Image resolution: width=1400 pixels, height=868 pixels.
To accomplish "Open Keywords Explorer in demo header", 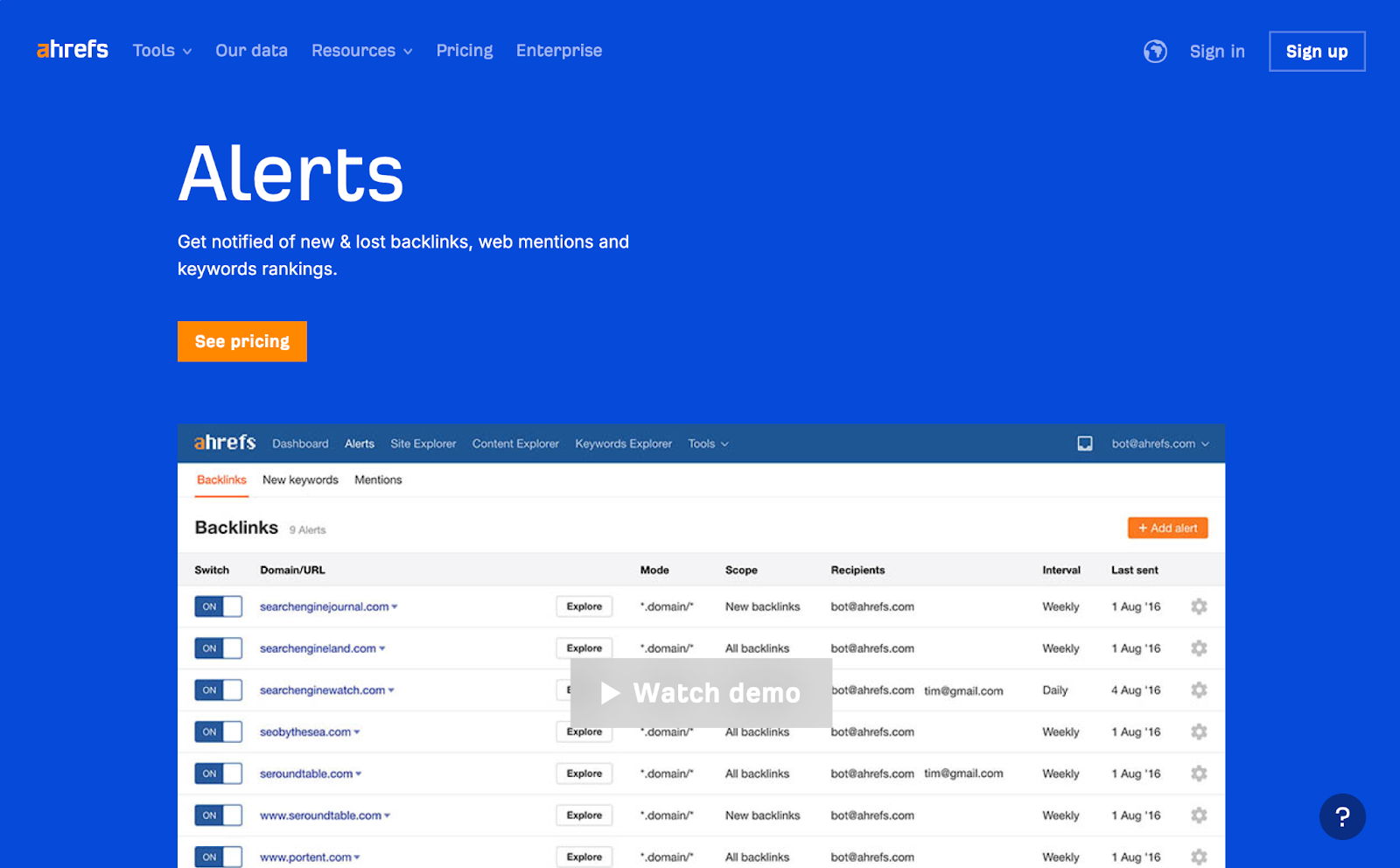I will (x=624, y=444).
